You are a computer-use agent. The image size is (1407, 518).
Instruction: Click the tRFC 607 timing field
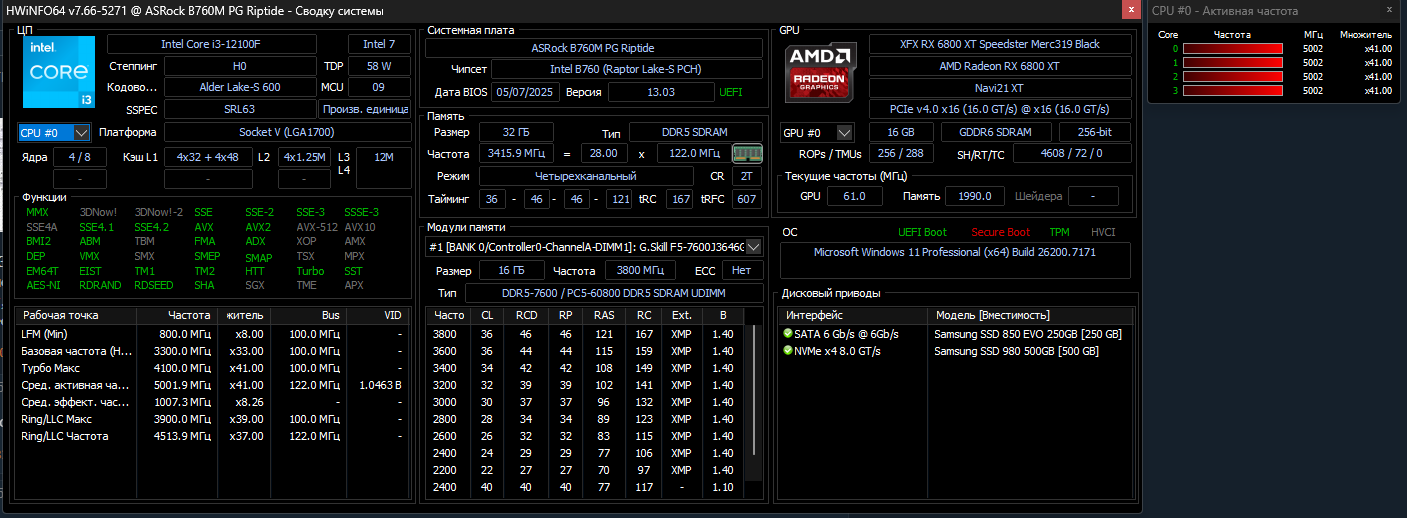(747, 199)
